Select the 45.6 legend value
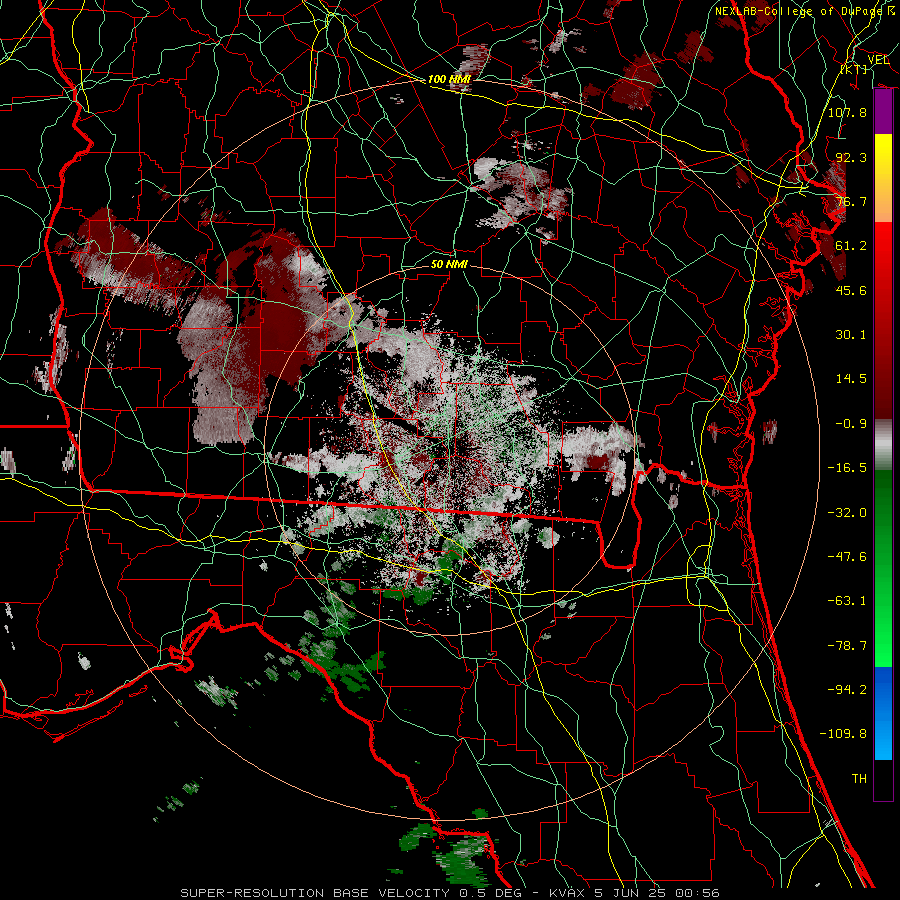The height and width of the screenshot is (900, 900). point(851,290)
